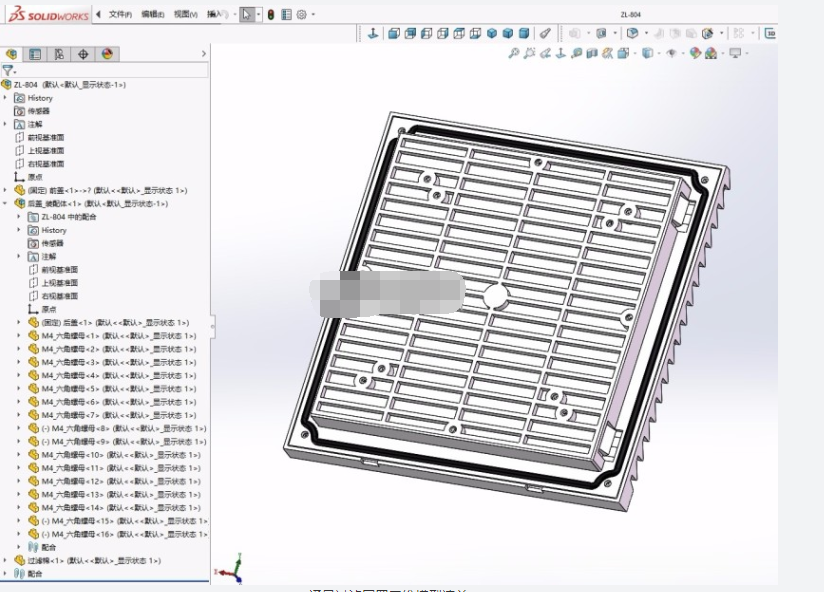Viewport: 824px width, 592px height.
Task: Click the center hole of the model
Action: click(496, 296)
